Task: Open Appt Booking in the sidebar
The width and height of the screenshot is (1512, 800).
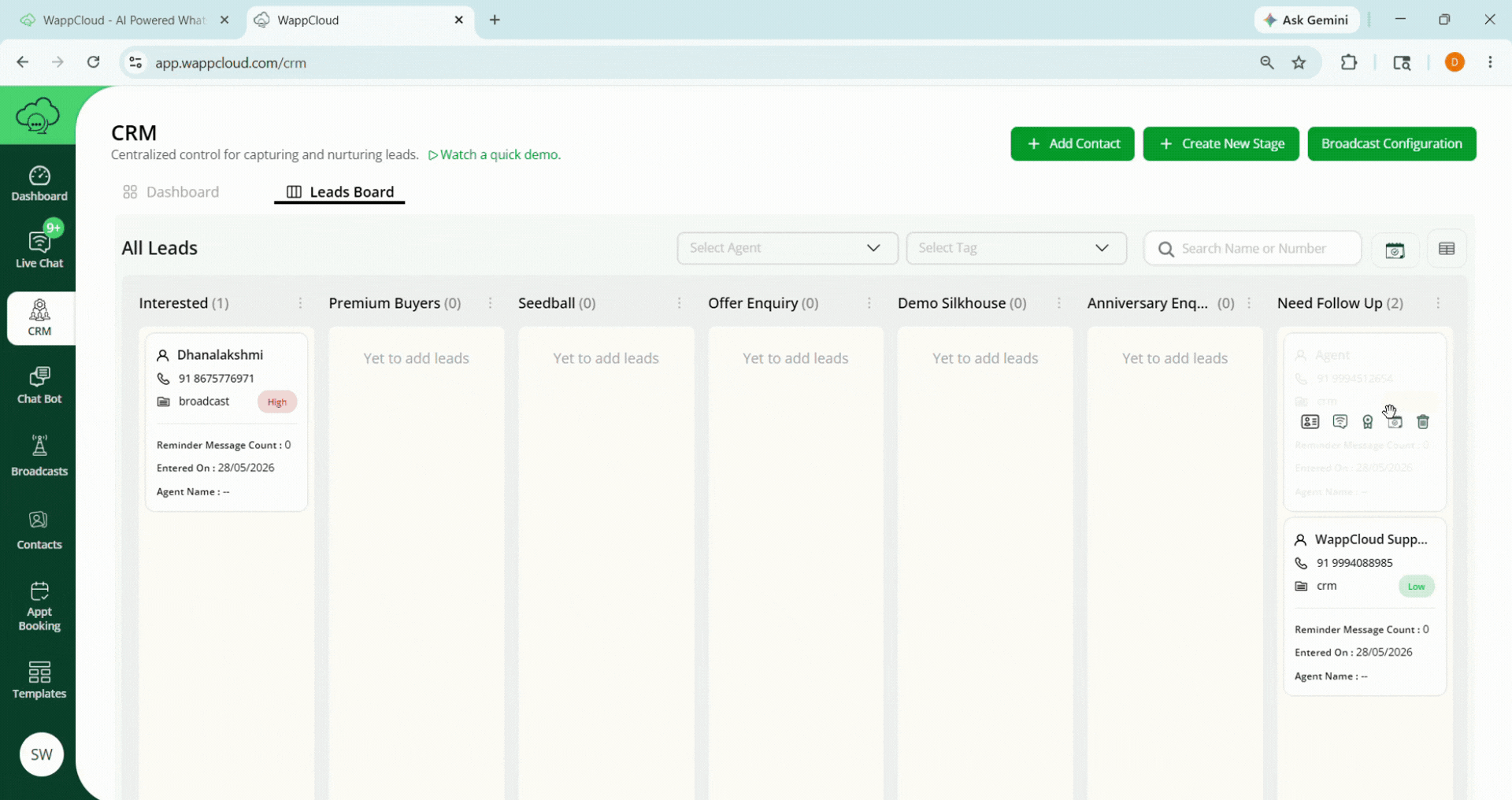Action: point(39,606)
